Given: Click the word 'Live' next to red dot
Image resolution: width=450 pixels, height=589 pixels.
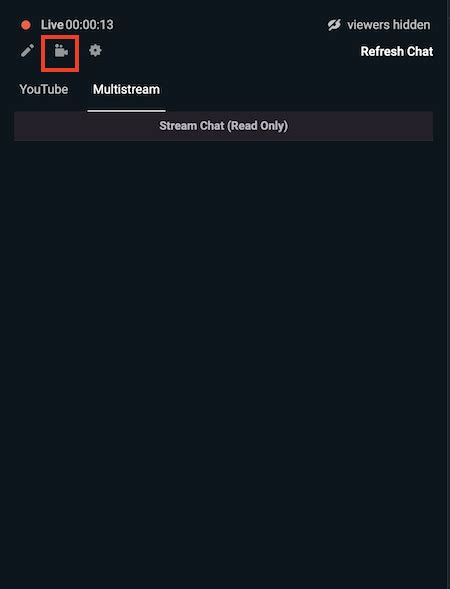Looking at the screenshot, I should pos(52,25).
